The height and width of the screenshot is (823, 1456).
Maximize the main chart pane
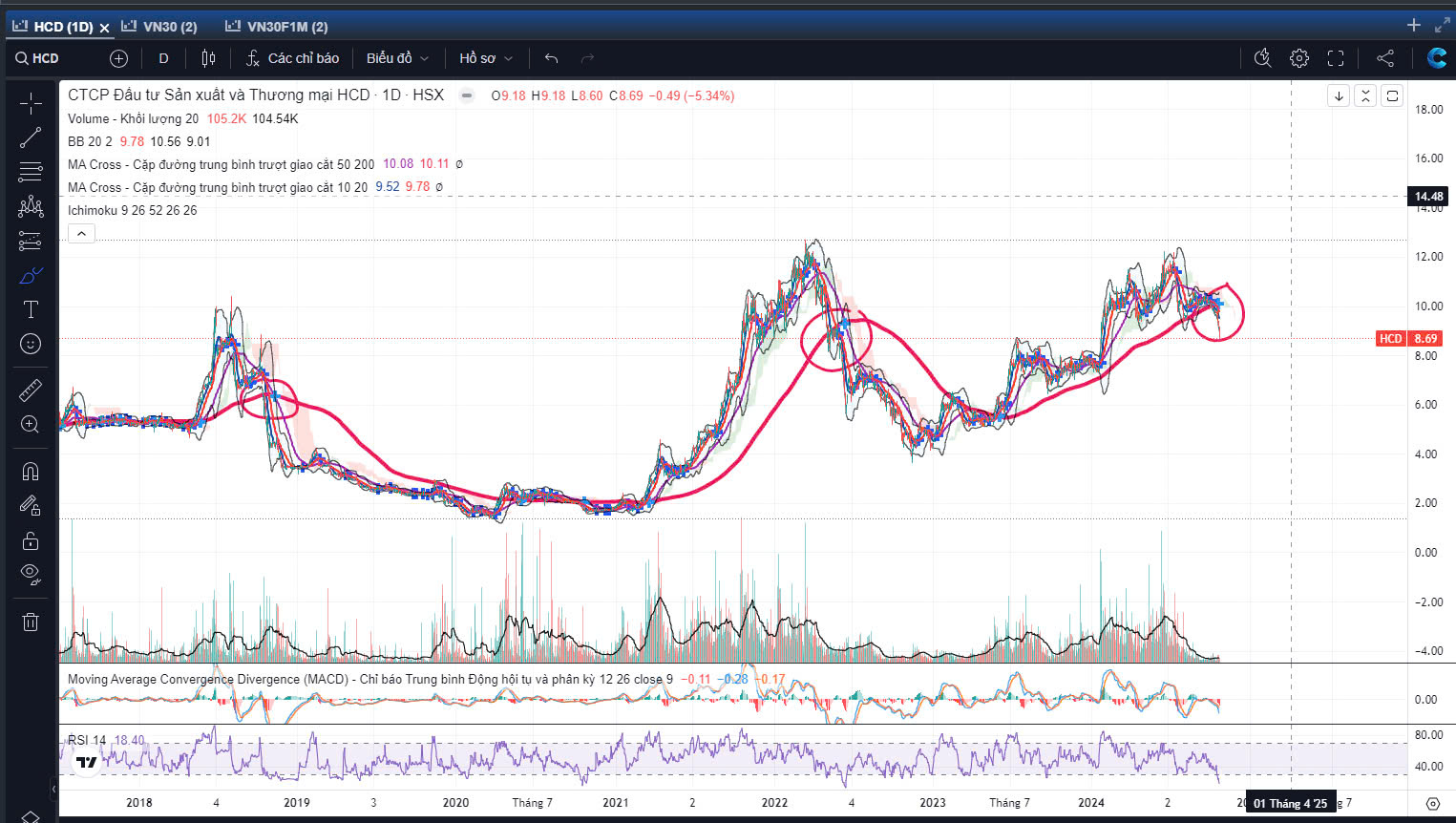1392,95
